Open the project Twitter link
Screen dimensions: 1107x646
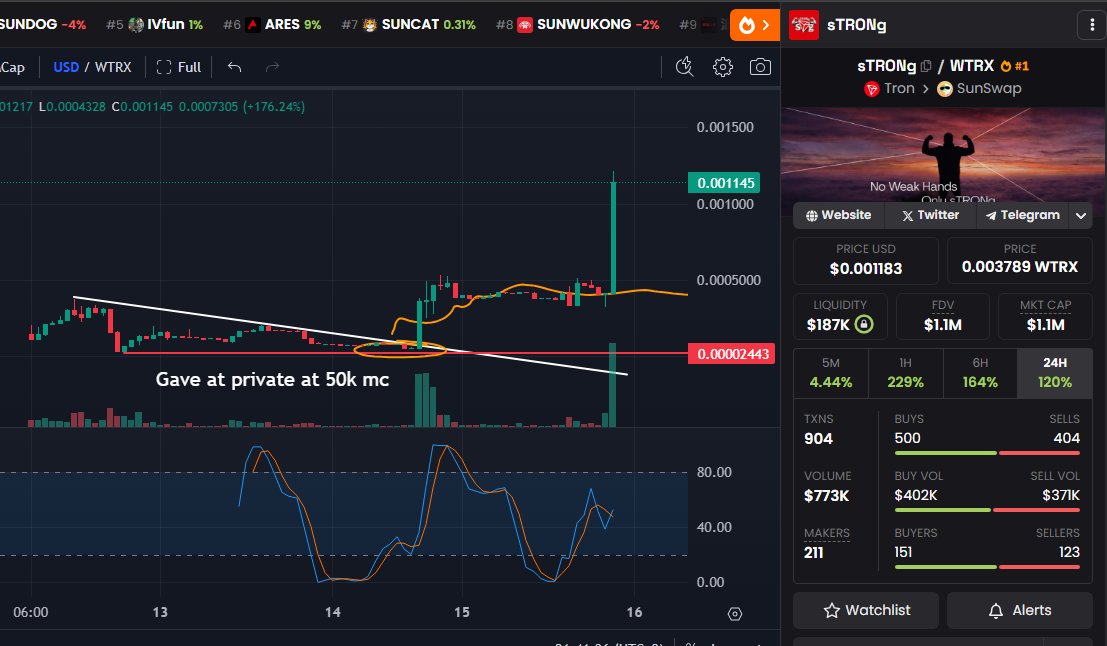(931, 215)
